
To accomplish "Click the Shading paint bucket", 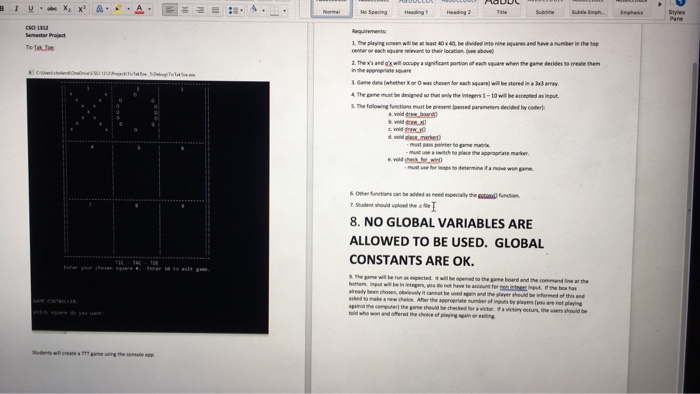I will click(x=254, y=9).
